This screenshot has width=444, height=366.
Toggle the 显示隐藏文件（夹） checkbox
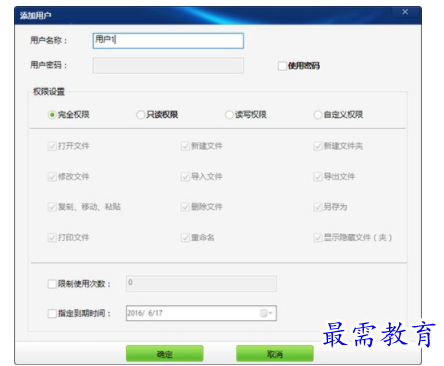(318, 238)
